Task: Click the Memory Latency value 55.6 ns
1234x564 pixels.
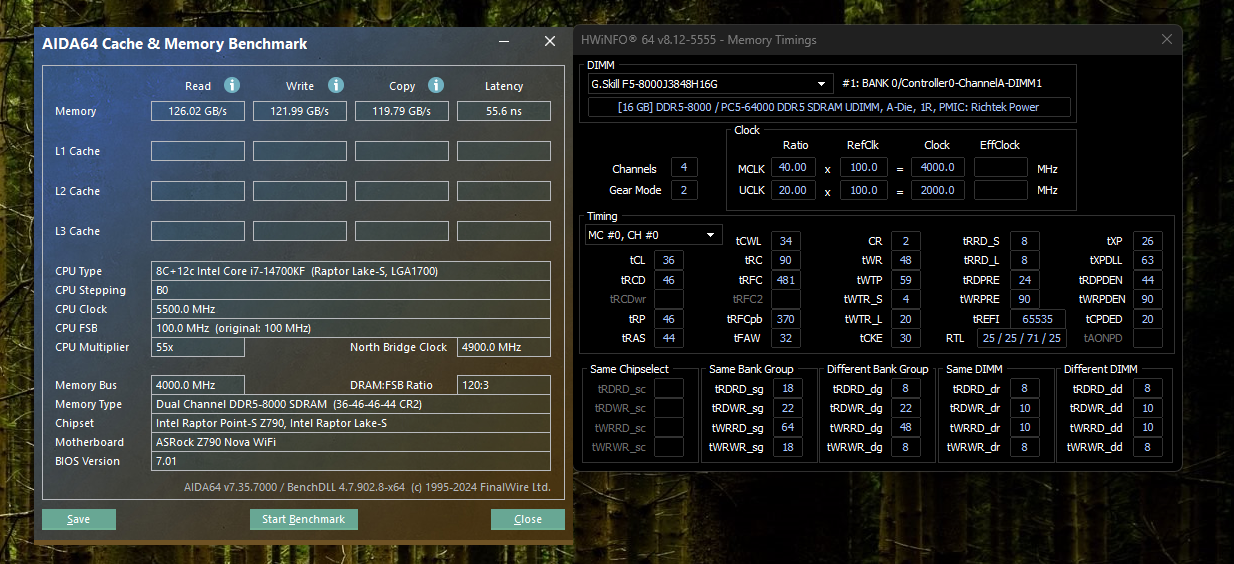Action: coord(504,111)
